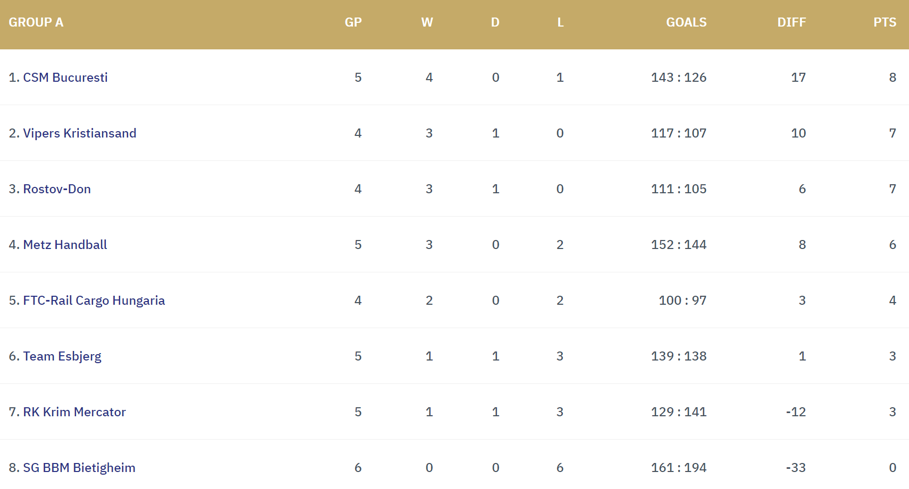This screenshot has height=489, width=909.
Task: Click the GROUP A table header
Action: click(x=36, y=22)
